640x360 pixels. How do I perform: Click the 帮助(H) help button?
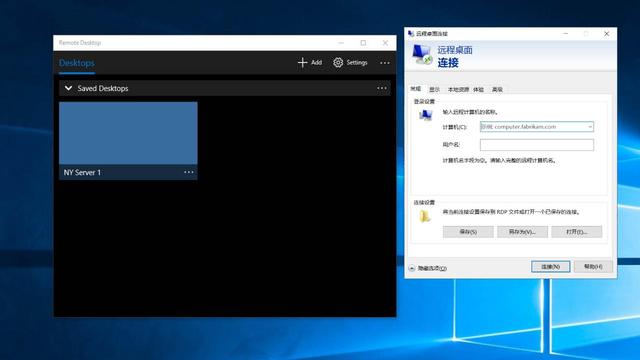[x=593, y=267]
